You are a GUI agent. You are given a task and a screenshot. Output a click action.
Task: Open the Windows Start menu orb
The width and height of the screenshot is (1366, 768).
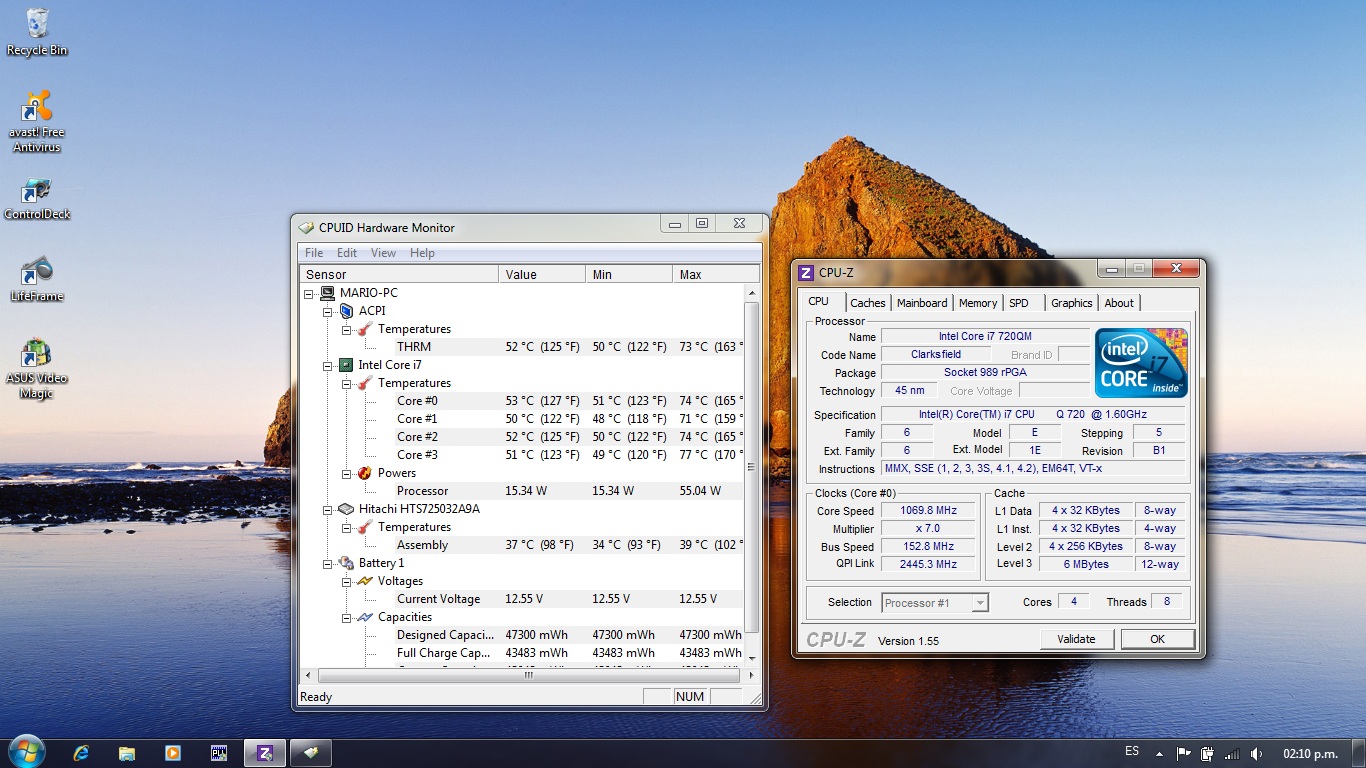26,752
